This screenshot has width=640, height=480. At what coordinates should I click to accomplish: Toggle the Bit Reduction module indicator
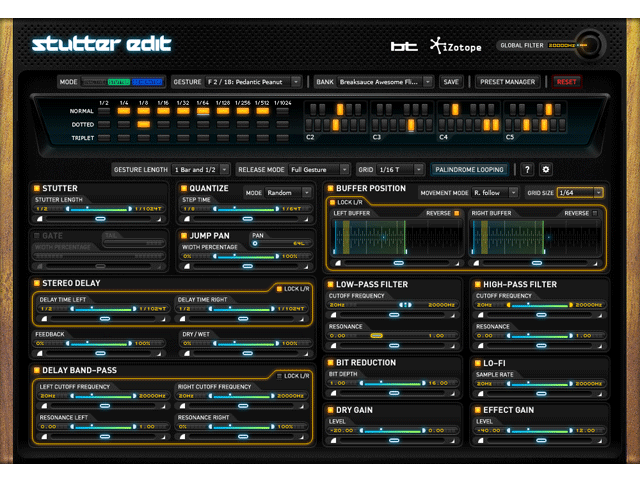(x=331, y=362)
